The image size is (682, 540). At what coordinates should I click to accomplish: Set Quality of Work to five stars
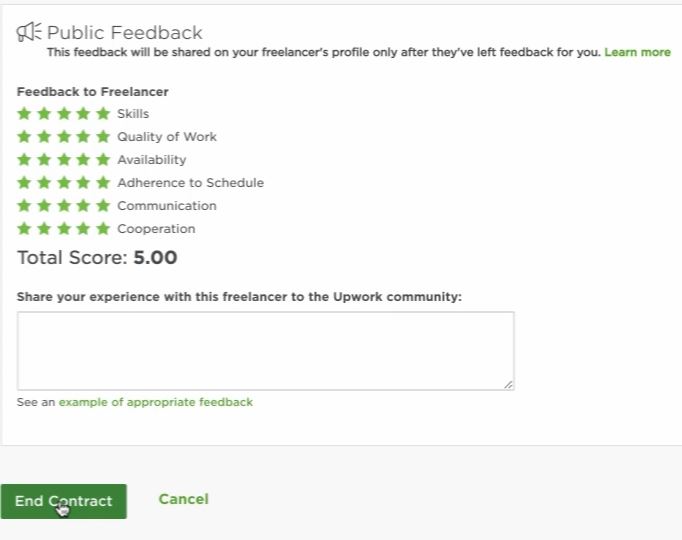pos(103,137)
